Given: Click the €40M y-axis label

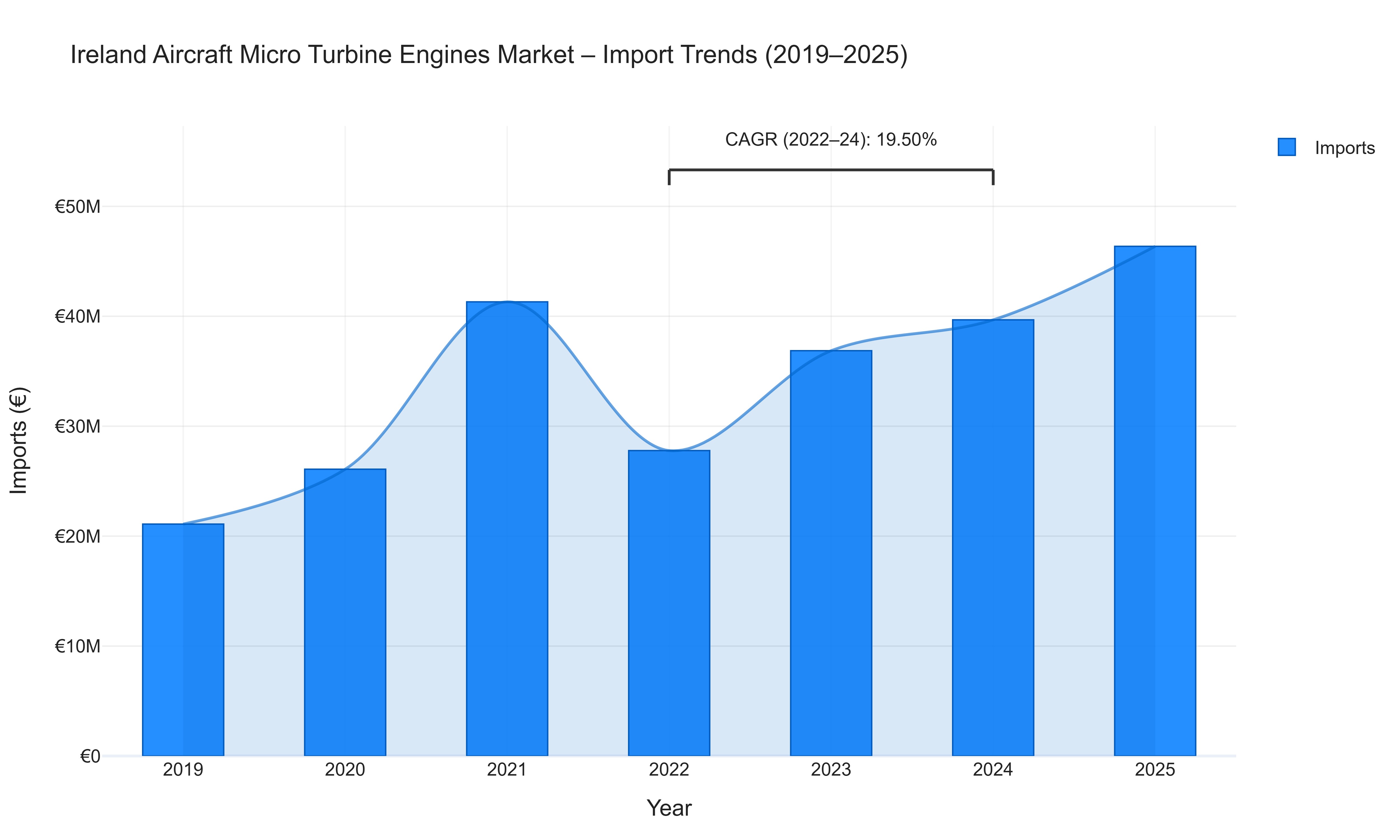Looking at the screenshot, I should [78, 316].
